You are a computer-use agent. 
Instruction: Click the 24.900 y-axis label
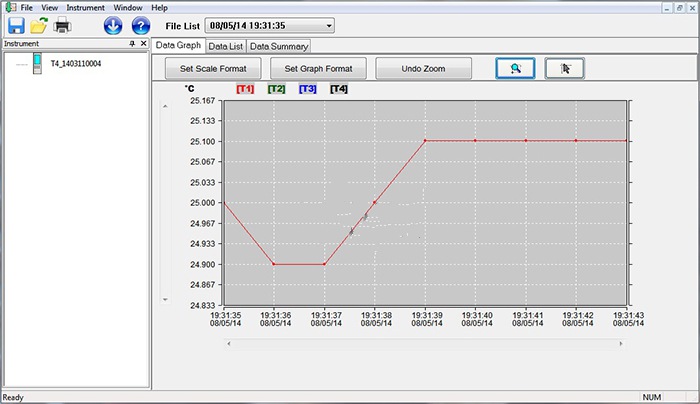[203, 265]
